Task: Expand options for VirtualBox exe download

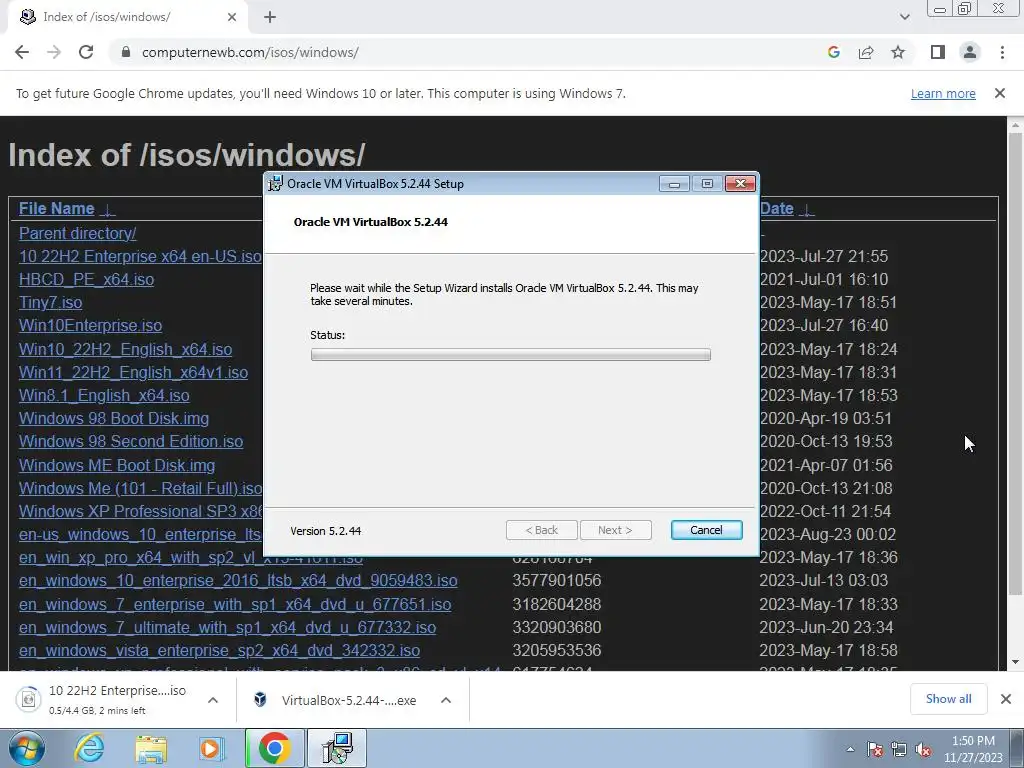Action: coord(445,700)
